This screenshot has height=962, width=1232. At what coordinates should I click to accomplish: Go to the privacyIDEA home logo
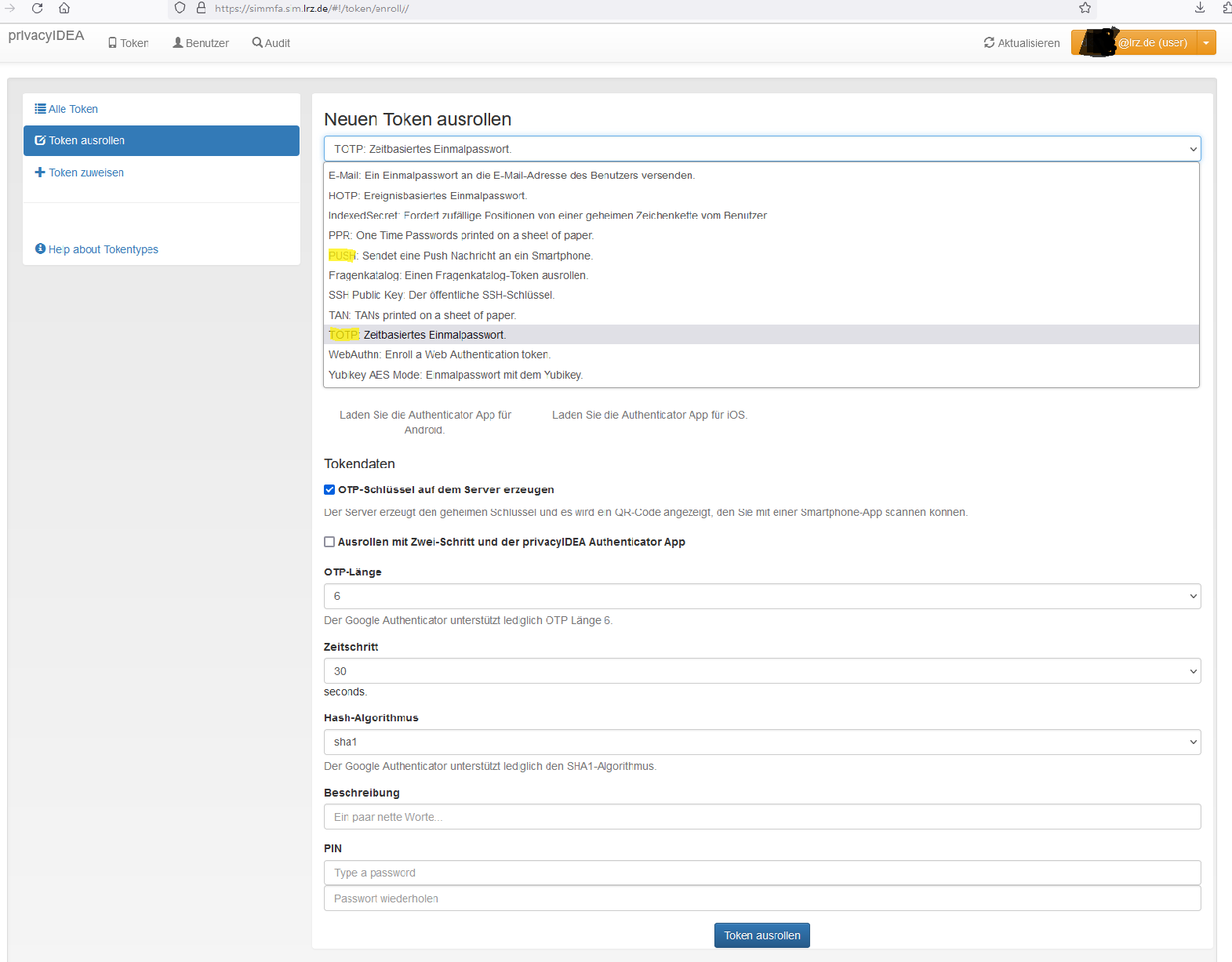[46, 36]
